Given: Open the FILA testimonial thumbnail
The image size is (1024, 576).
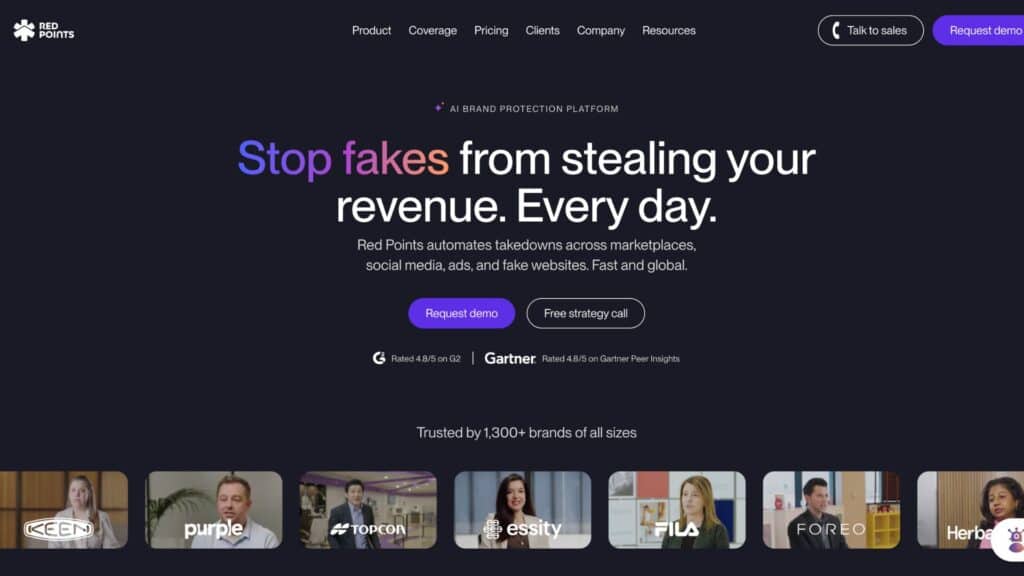Looking at the screenshot, I should 677,510.
